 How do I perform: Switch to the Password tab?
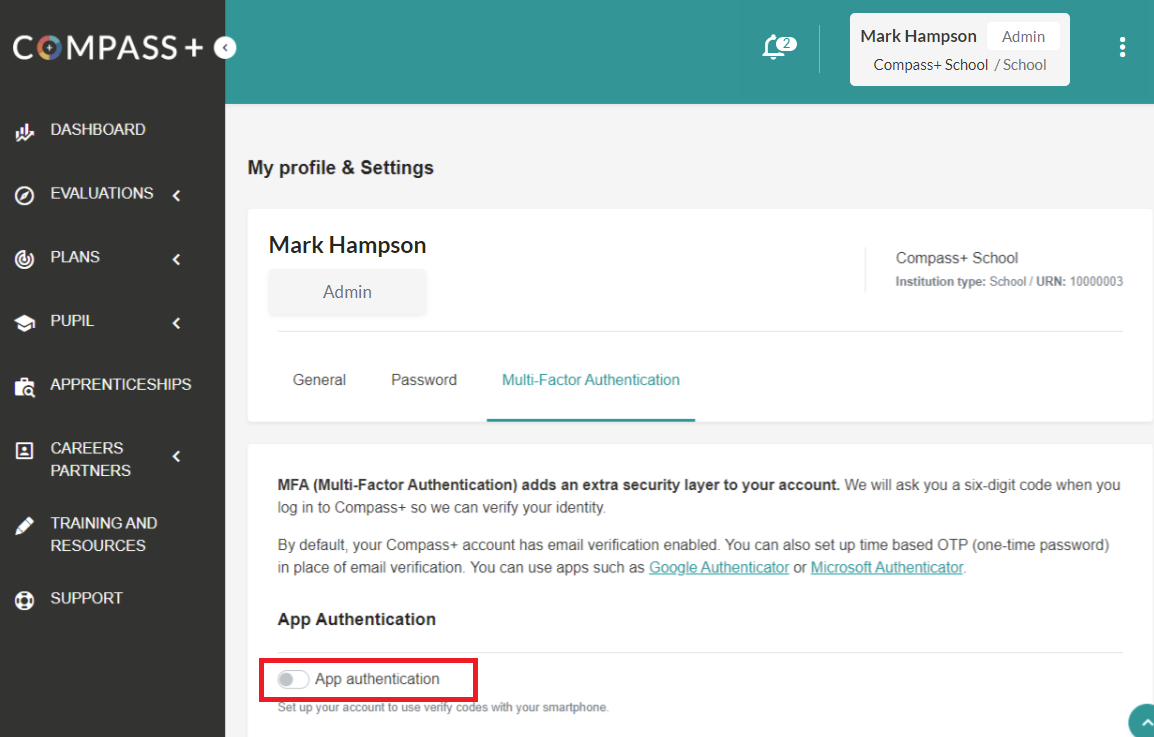(424, 380)
